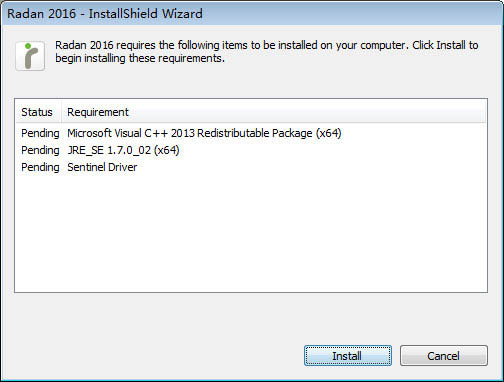Cancel the InstallShield Wizard
504x382 pixels.
444,356
